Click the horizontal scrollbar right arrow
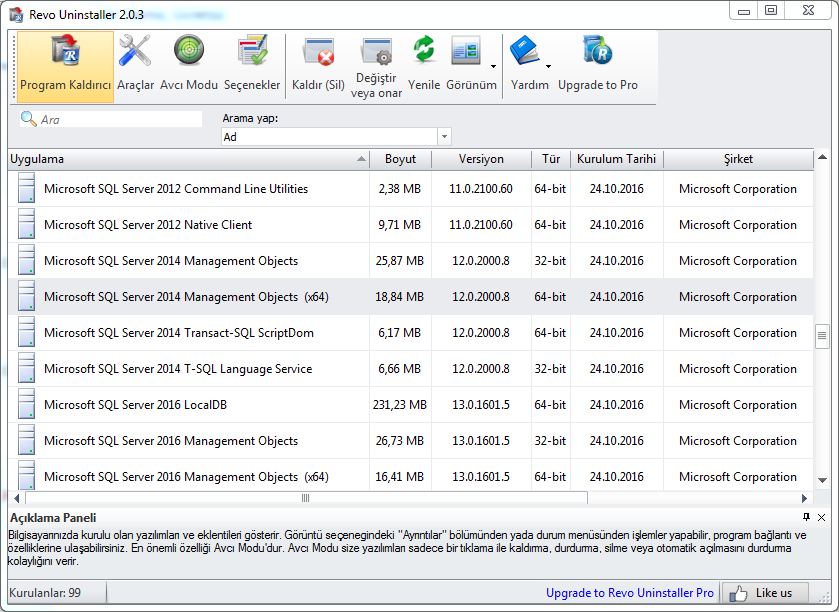 (804, 498)
